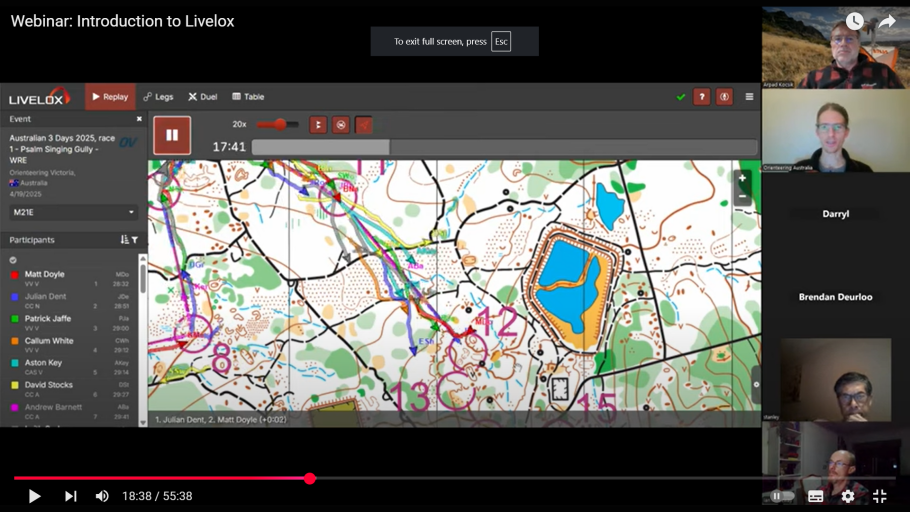Open the Legs tab
Image resolution: width=910 pixels, height=512 pixels.
[x=158, y=97]
